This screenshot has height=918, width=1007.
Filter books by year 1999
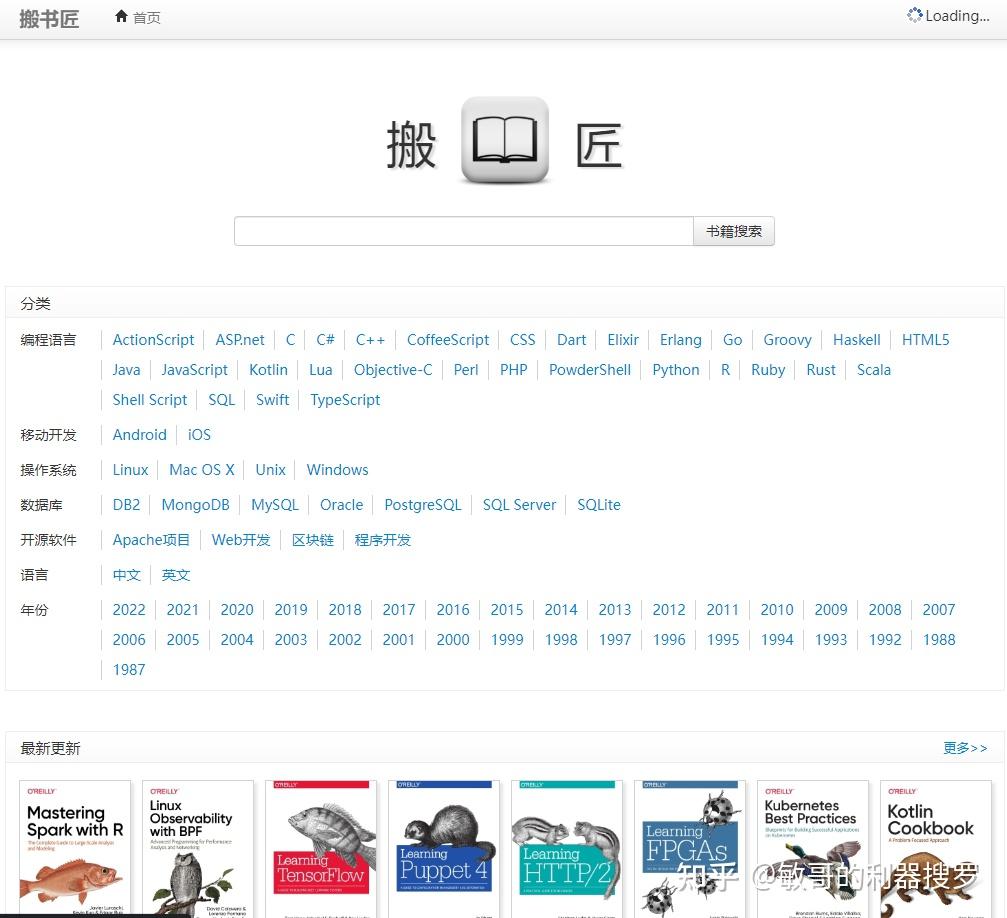507,640
